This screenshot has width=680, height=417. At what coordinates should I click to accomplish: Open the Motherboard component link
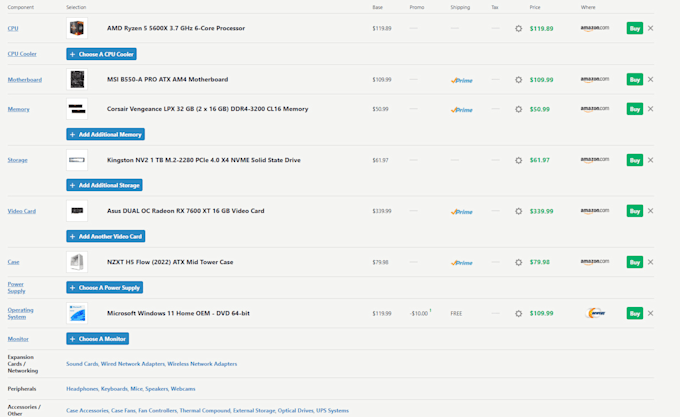point(25,80)
